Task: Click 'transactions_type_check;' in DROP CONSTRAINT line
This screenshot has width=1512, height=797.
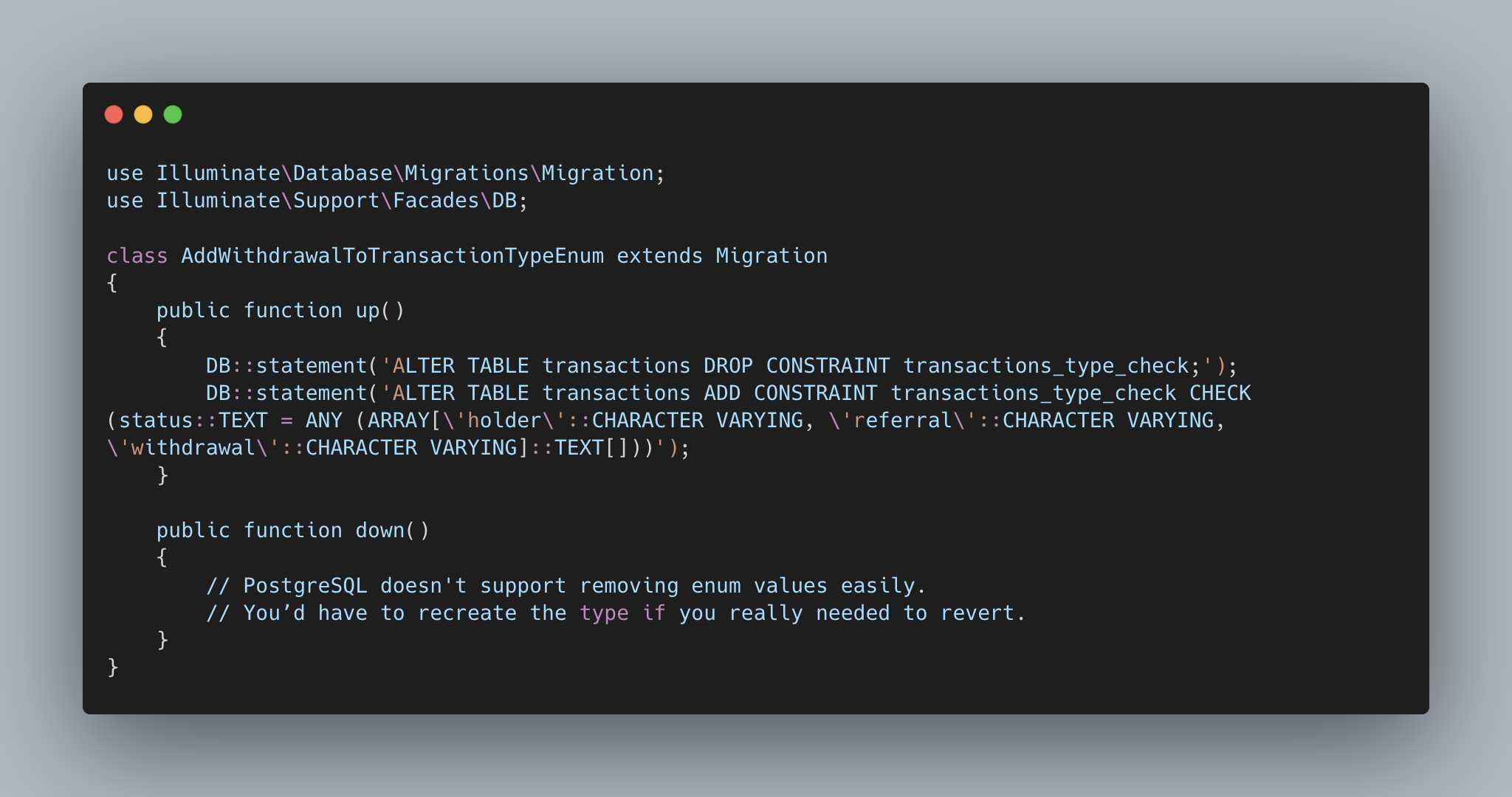Action: coord(1052,366)
